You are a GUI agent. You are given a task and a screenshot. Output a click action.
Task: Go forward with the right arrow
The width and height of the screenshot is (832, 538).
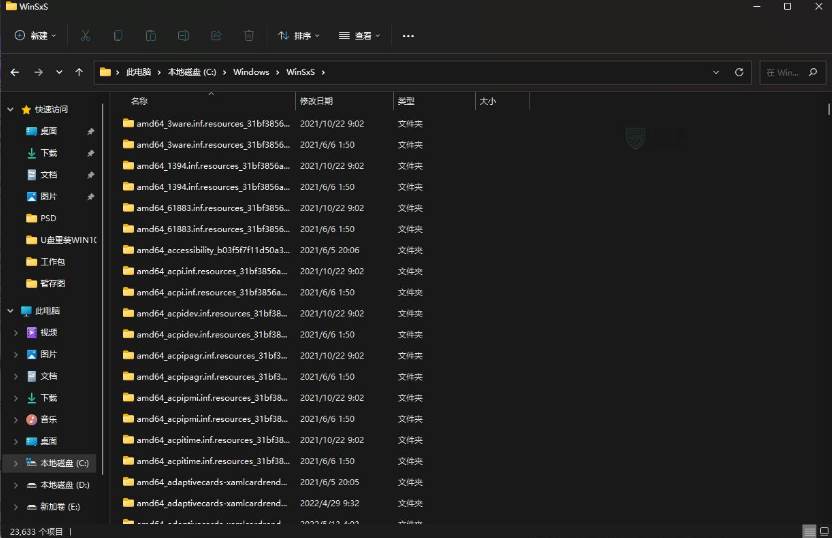pos(39,72)
